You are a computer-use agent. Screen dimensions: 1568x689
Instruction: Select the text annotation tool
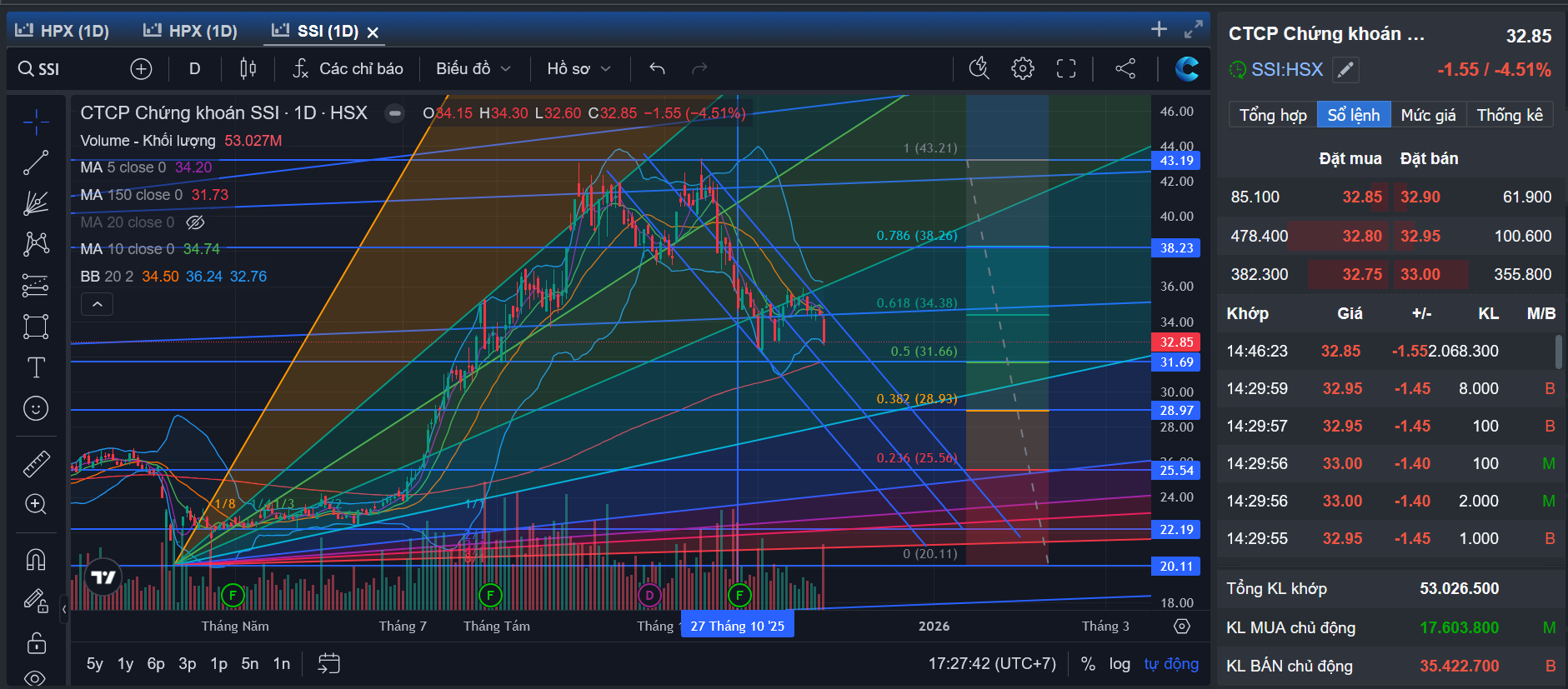(x=36, y=367)
